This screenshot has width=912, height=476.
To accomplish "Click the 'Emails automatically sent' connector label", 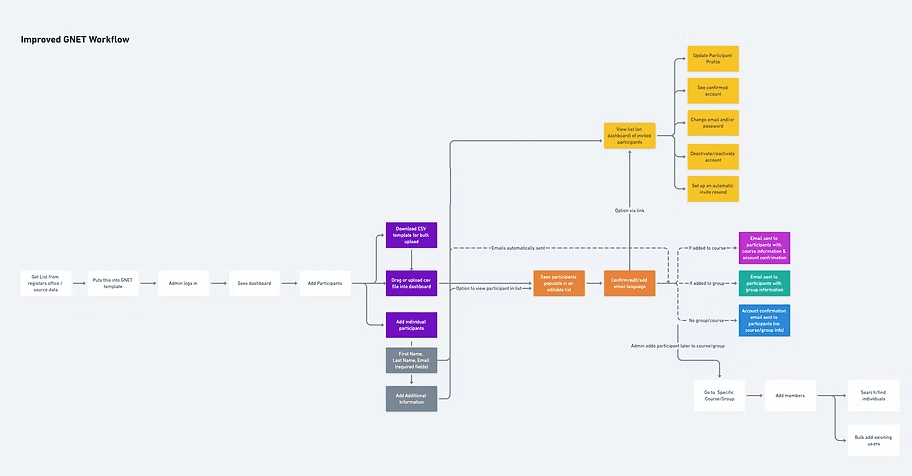I will click(518, 248).
